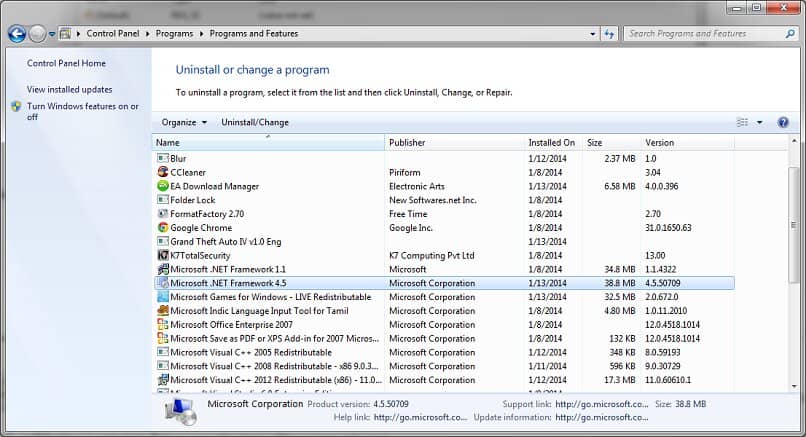806x437 pixels.
Task: Open the view options dropdown arrow
Action: click(x=759, y=122)
